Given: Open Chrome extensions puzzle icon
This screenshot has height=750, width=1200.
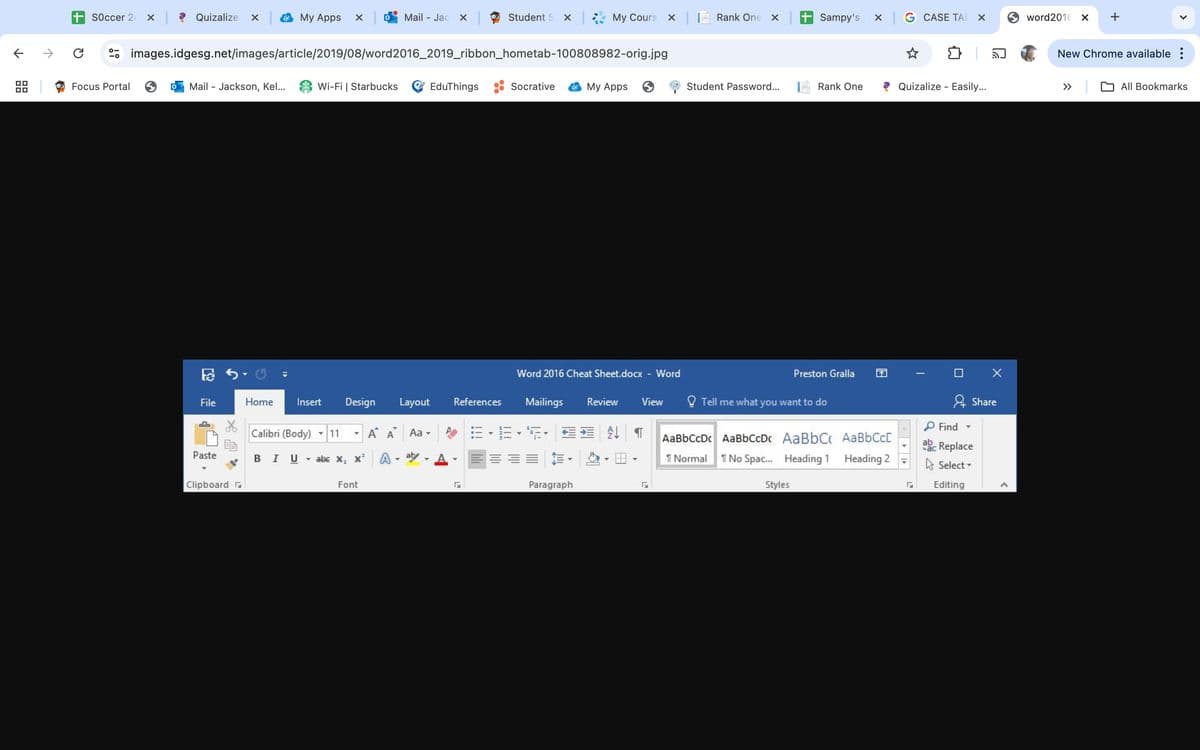Looking at the screenshot, I should (x=955, y=53).
